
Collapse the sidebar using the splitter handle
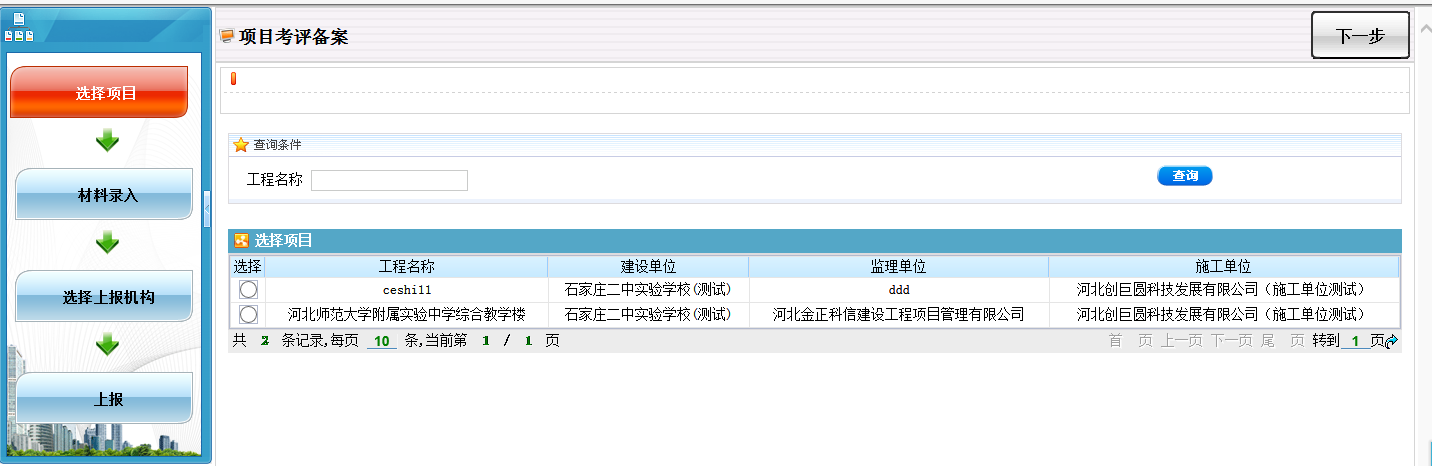coord(208,210)
